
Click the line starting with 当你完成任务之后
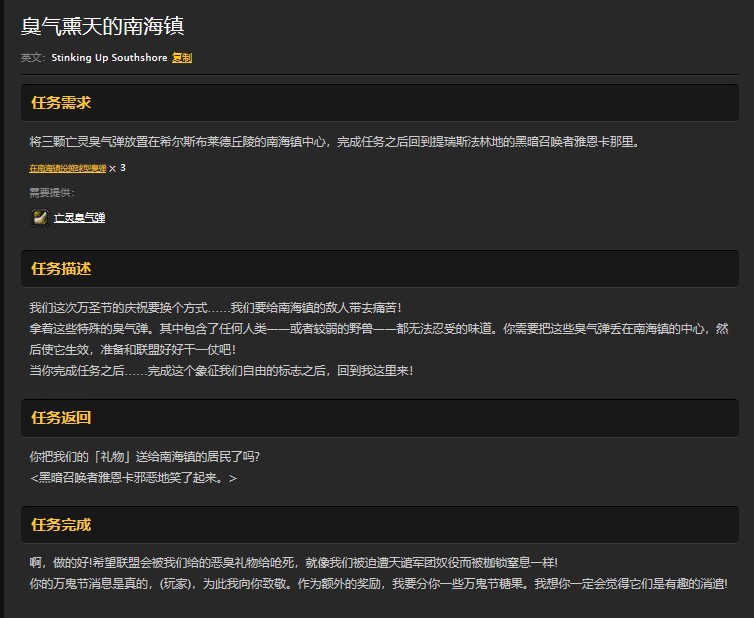pyautogui.click(x=220, y=370)
